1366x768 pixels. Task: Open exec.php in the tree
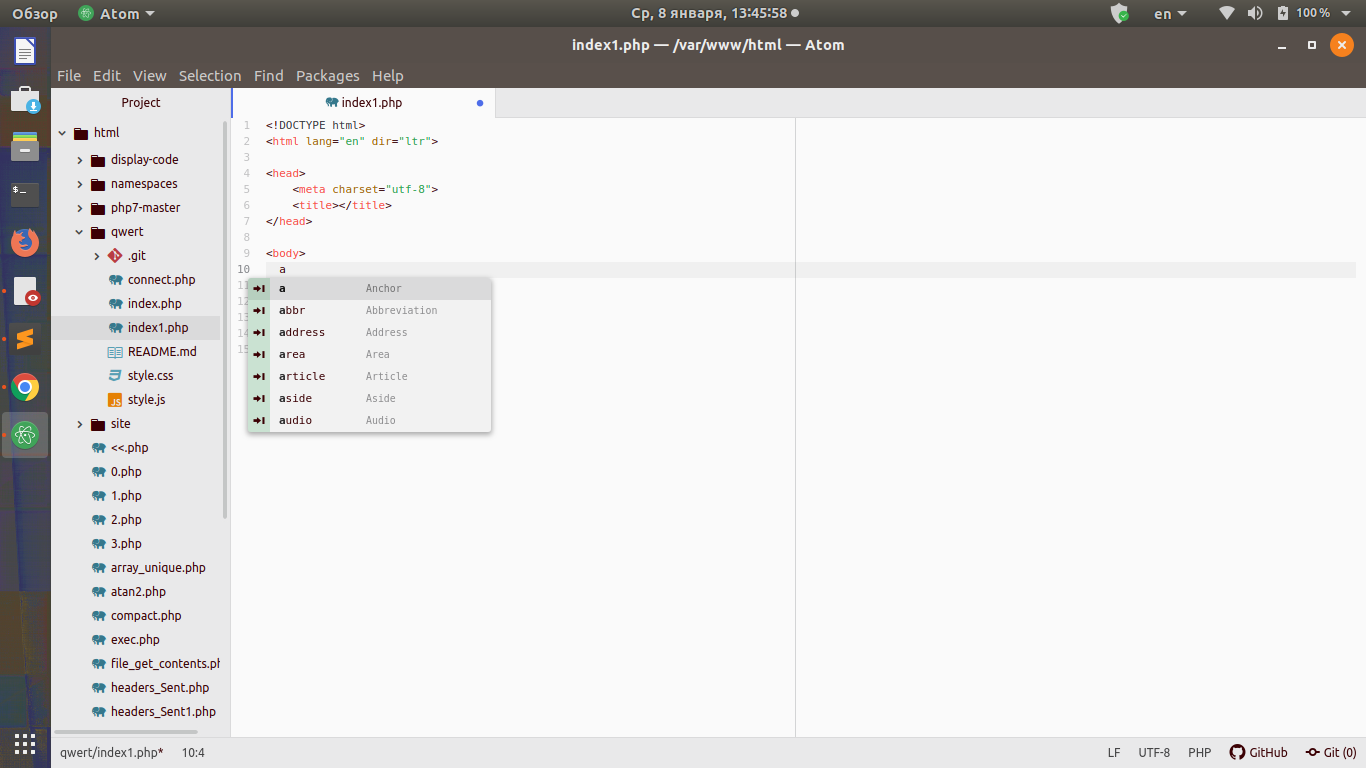pyautogui.click(x=136, y=640)
